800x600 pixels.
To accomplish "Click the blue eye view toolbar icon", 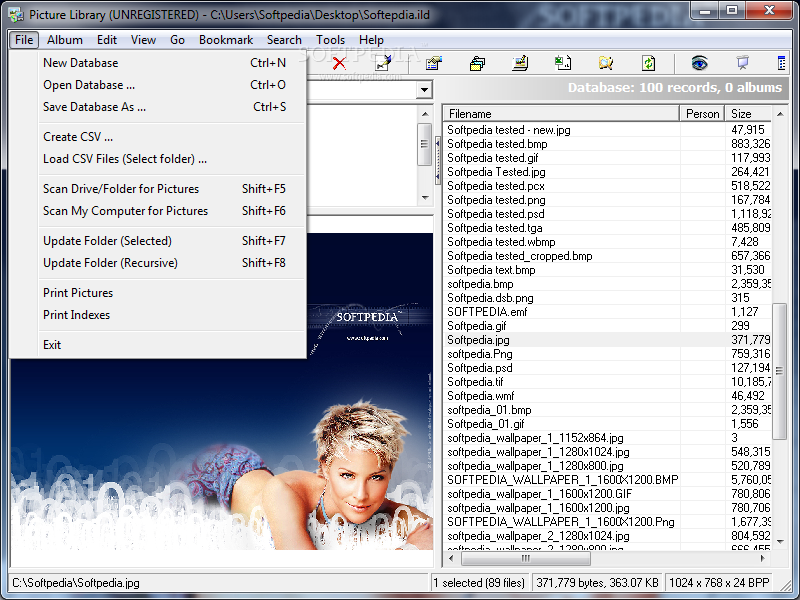I will tap(699, 63).
